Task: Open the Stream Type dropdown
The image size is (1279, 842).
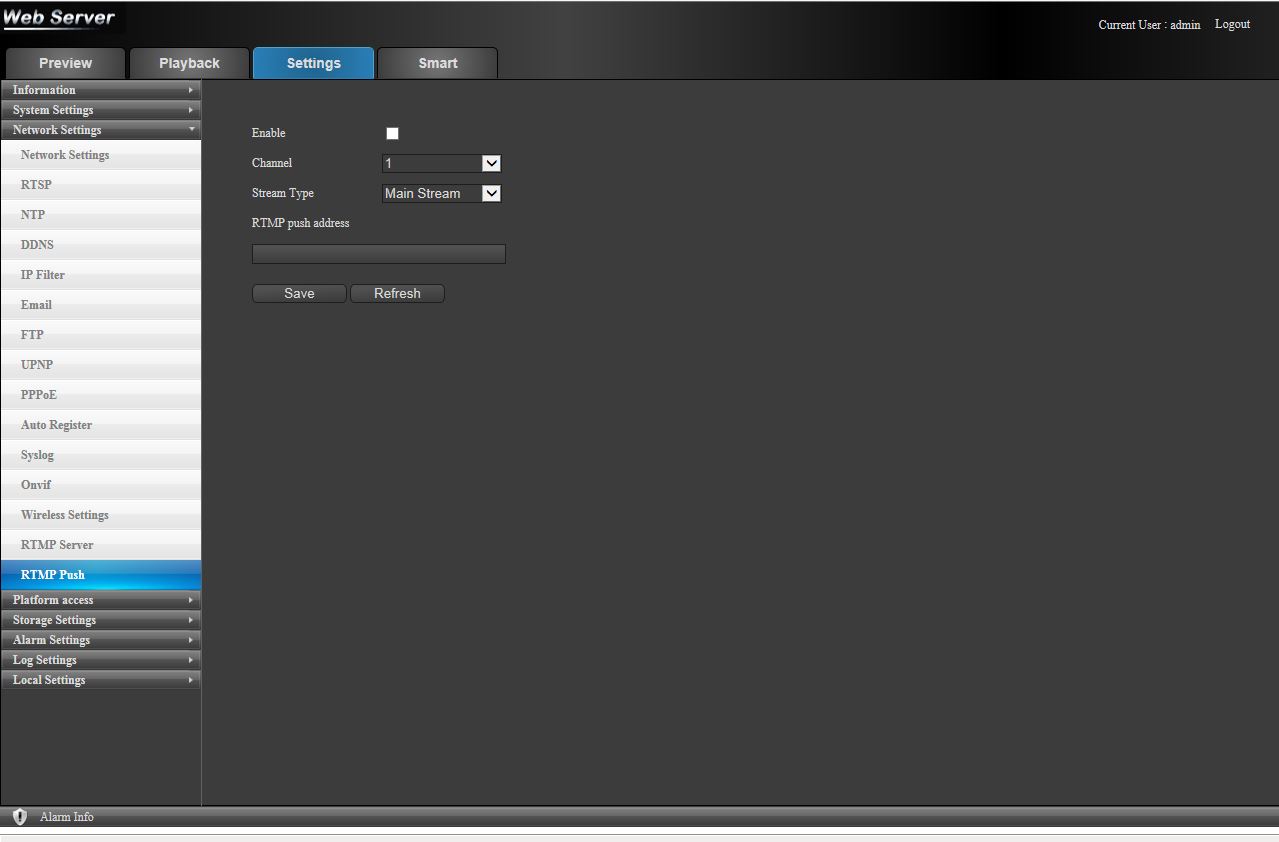Action: (441, 194)
